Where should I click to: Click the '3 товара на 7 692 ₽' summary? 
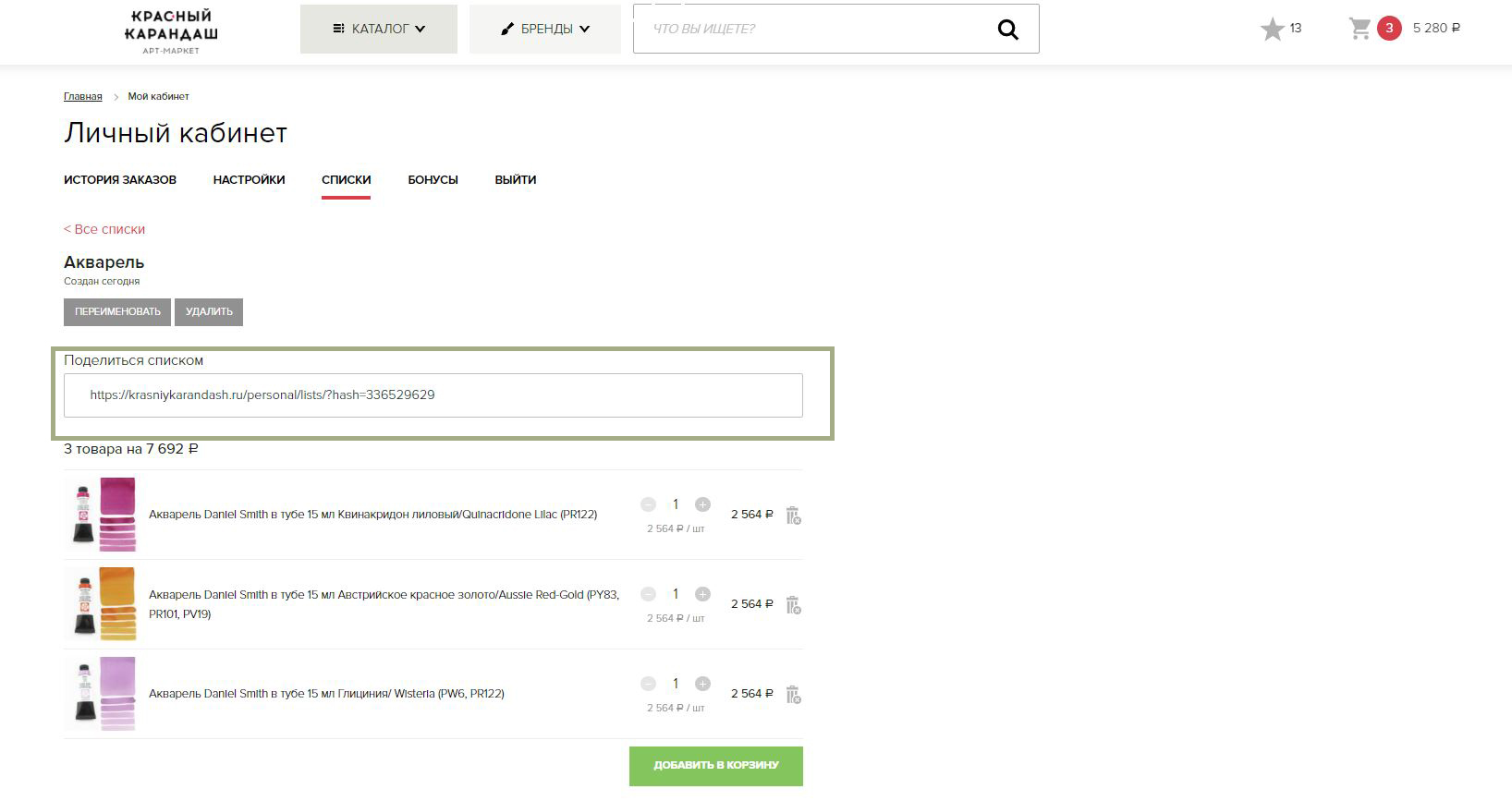(x=131, y=449)
